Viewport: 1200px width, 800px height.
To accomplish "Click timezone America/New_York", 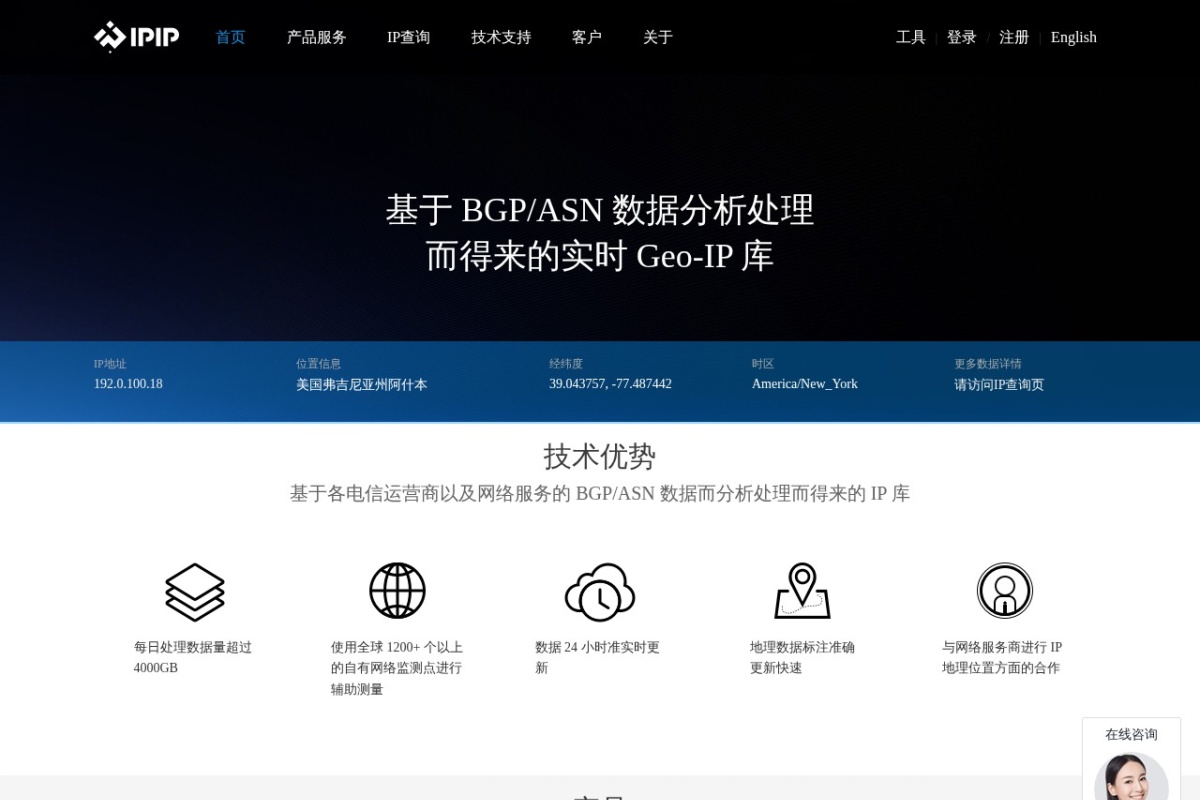I will [805, 384].
